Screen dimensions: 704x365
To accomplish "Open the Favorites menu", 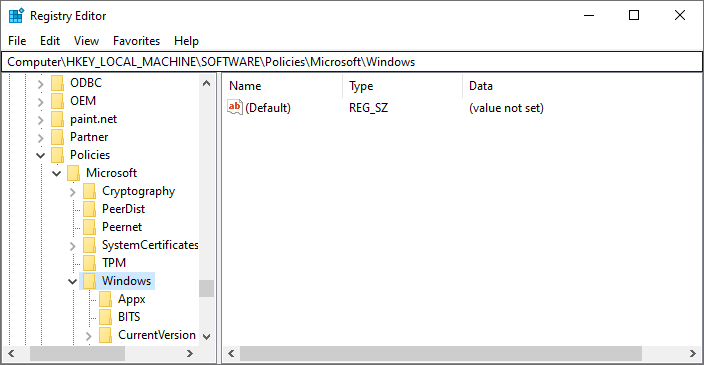I will pos(136,41).
